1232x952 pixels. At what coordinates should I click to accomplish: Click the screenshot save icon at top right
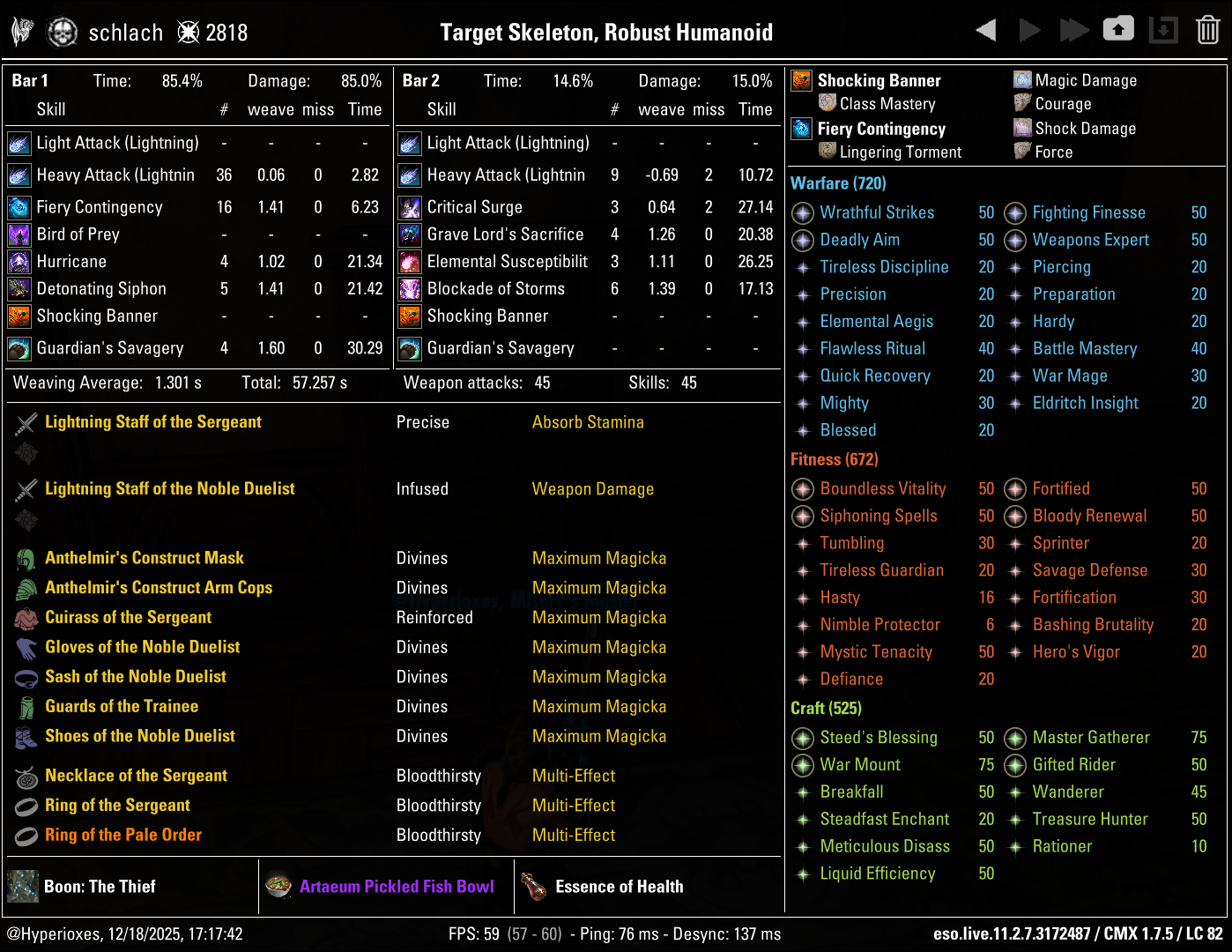pos(1118,28)
